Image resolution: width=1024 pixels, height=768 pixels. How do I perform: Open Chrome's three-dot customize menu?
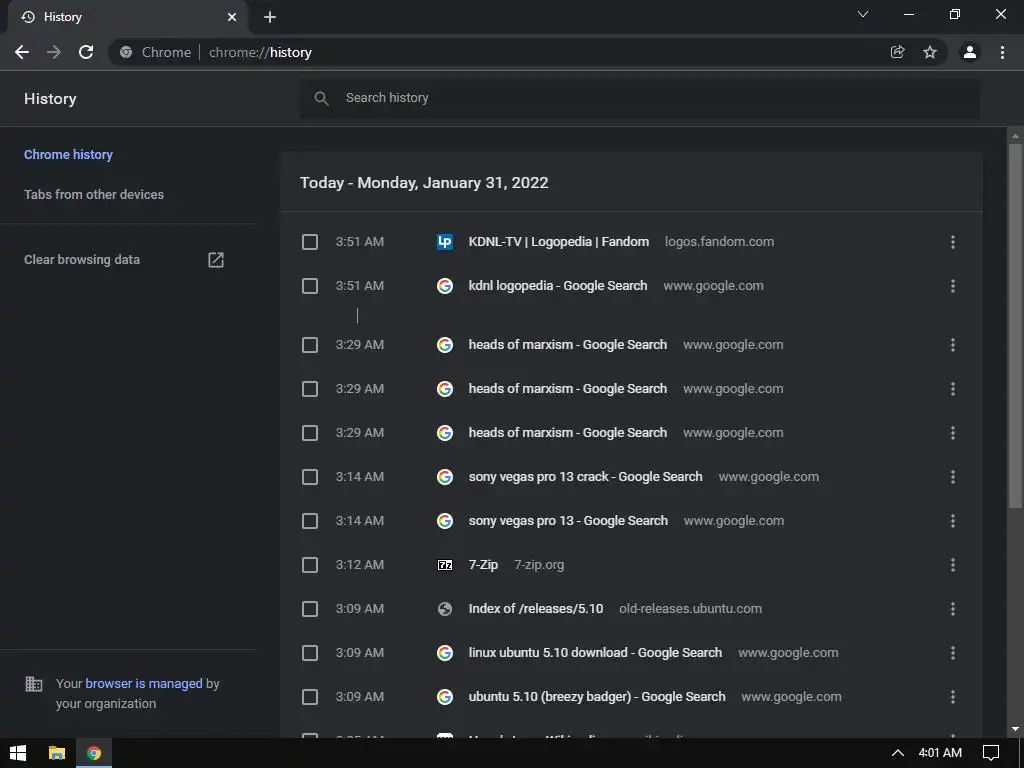click(x=1002, y=52)
